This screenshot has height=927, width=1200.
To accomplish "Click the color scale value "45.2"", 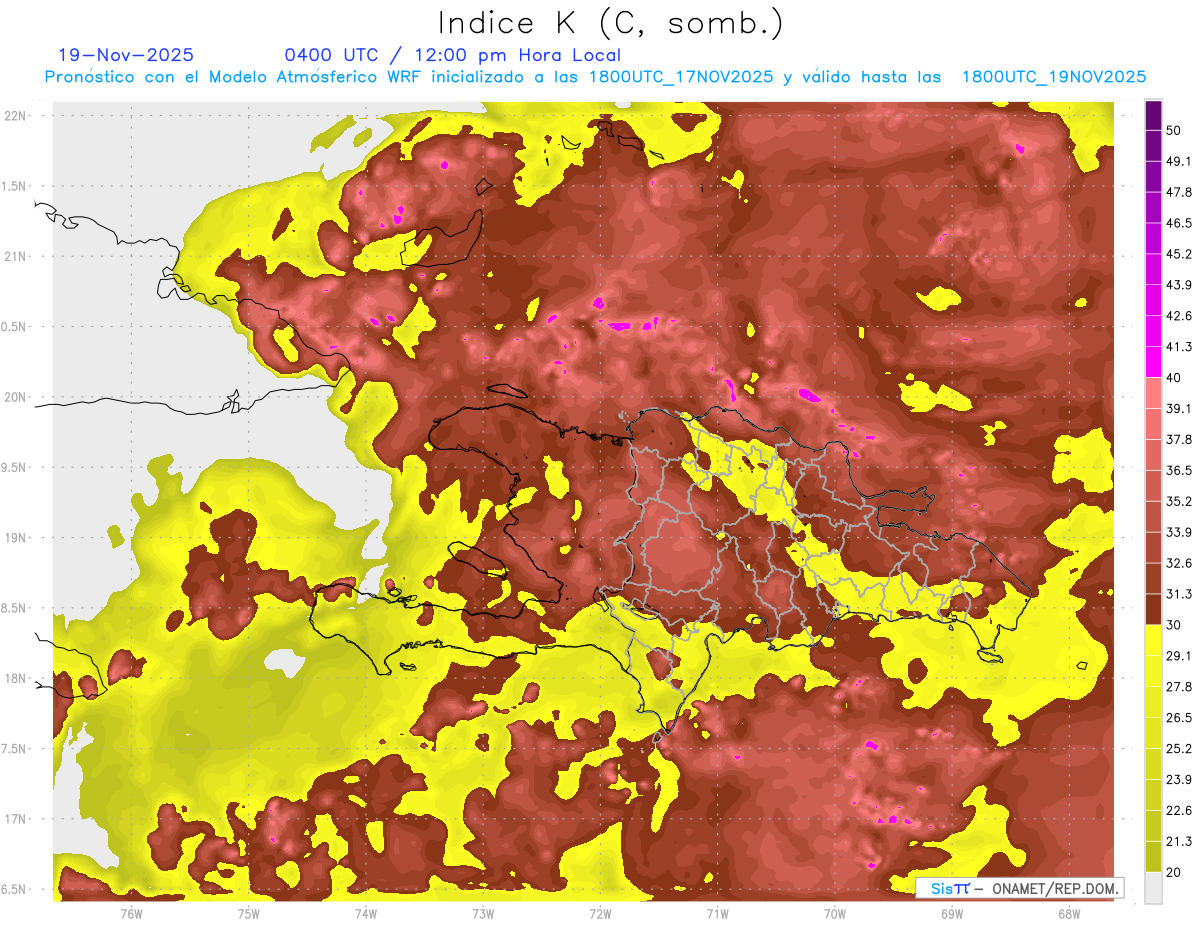I will [1179, 254].
